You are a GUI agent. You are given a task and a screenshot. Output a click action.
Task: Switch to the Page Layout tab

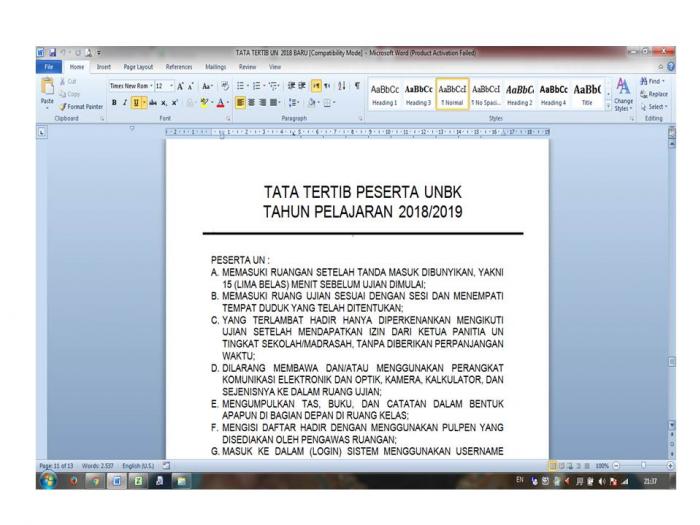click(138, 67)
